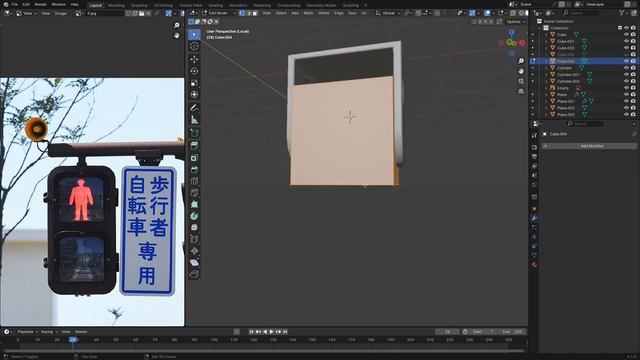Open the Select menu in viewport header
This screenshot has height=360, width=640.
281,13
